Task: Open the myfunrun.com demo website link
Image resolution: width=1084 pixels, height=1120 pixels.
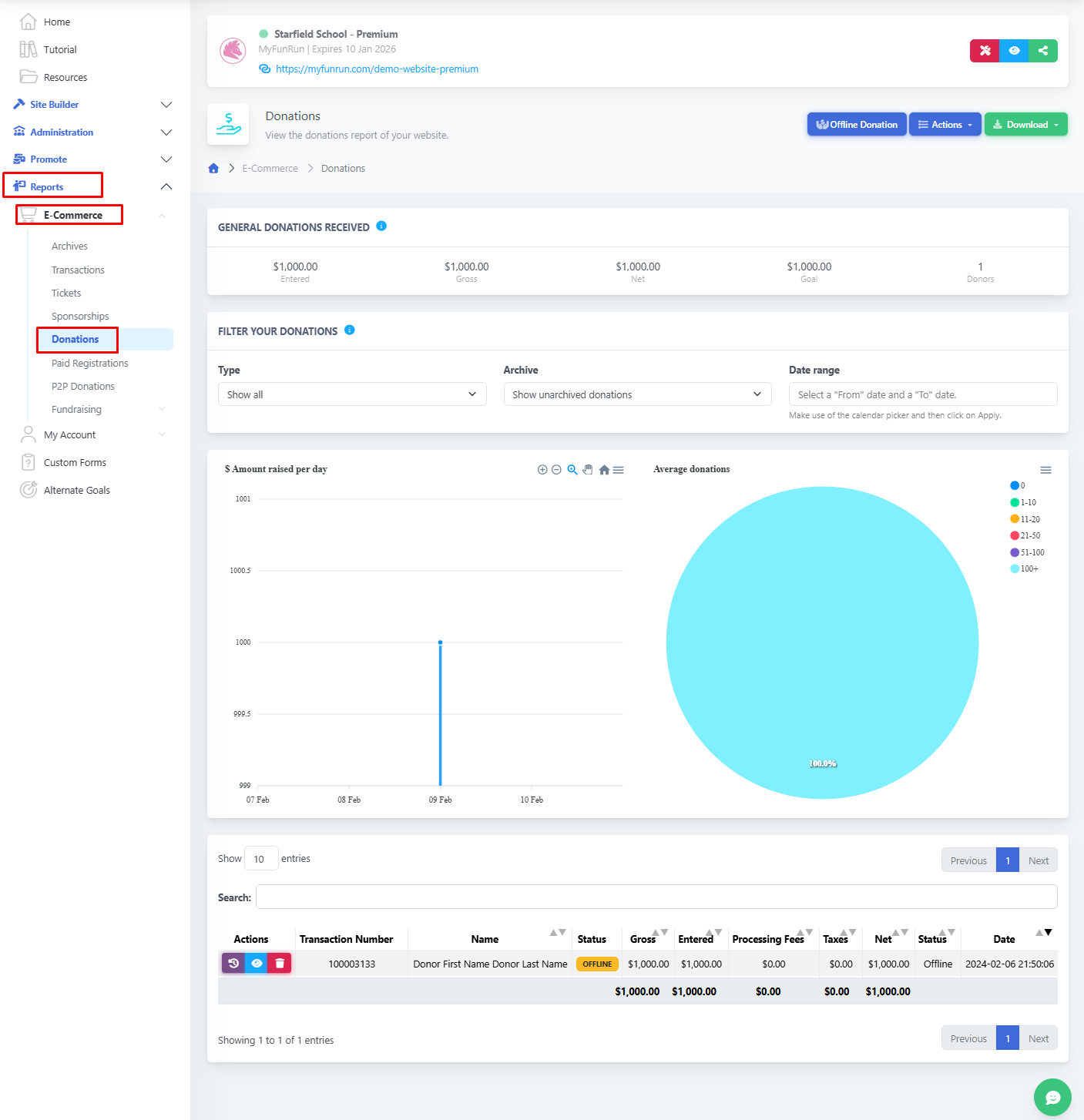Action: [377, 69]
